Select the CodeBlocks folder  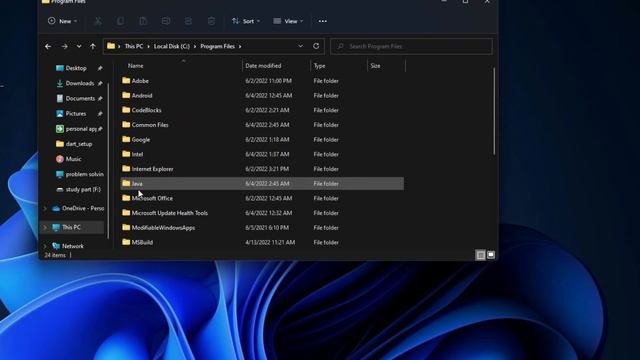(x=262, y=110)
